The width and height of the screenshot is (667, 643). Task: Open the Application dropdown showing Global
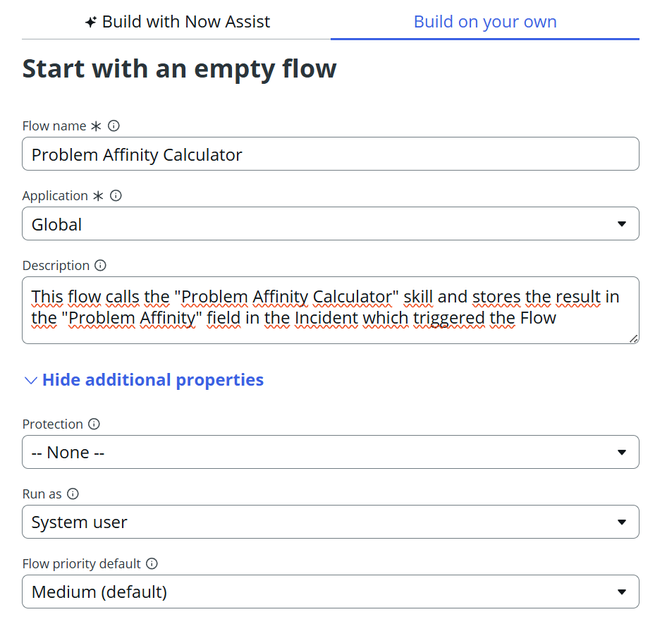pos(330,224)
